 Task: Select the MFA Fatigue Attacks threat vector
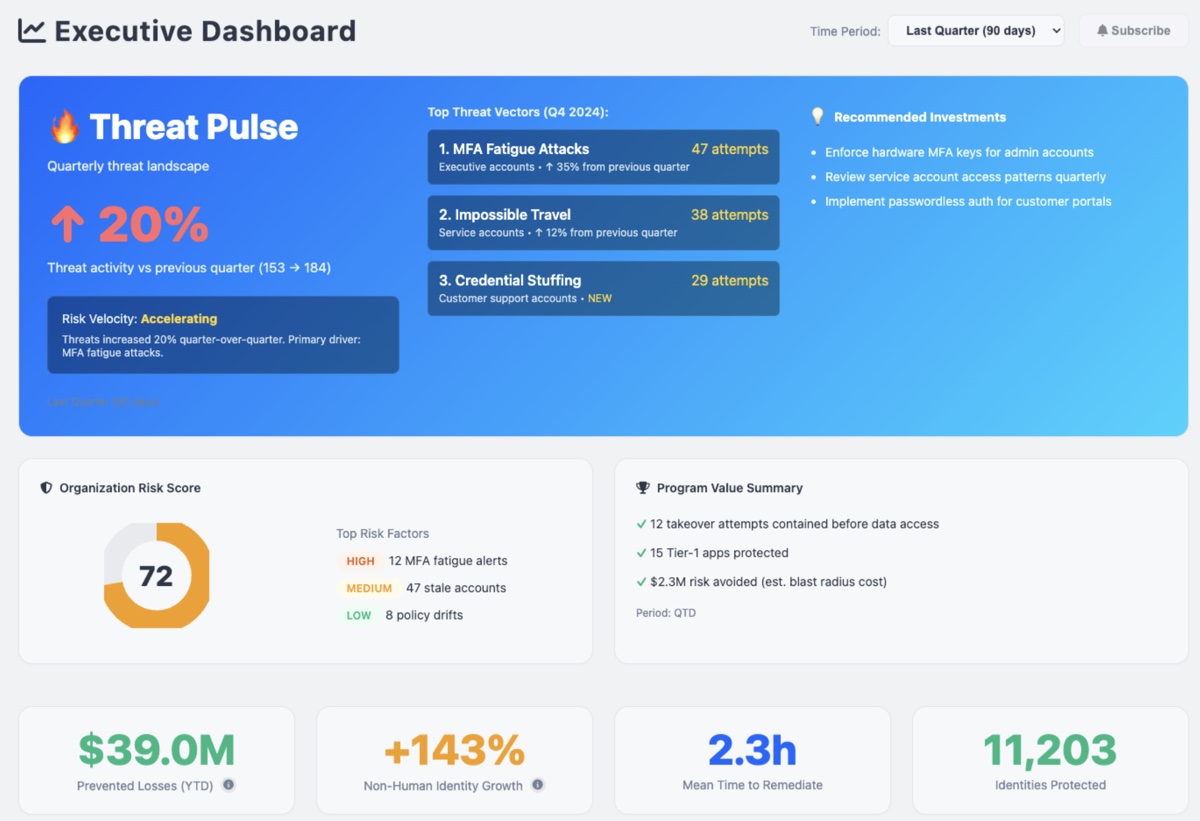(x=603, y=157)
